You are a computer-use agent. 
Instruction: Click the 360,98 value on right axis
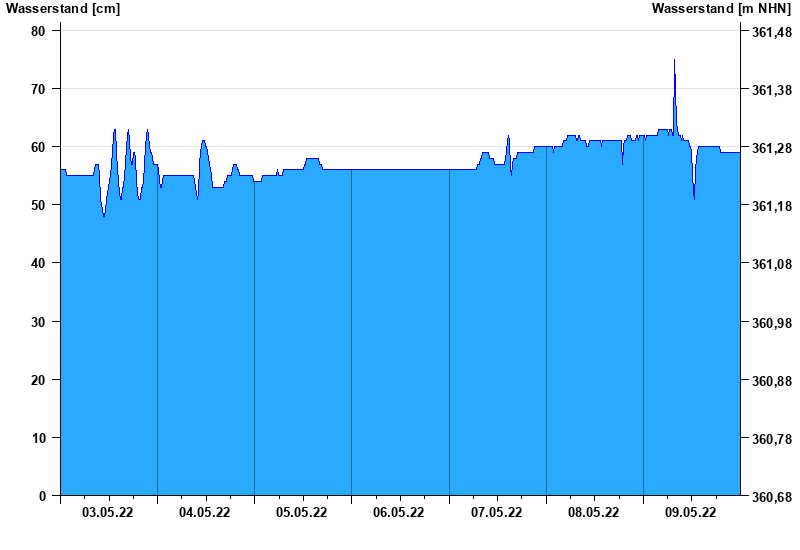772,323
